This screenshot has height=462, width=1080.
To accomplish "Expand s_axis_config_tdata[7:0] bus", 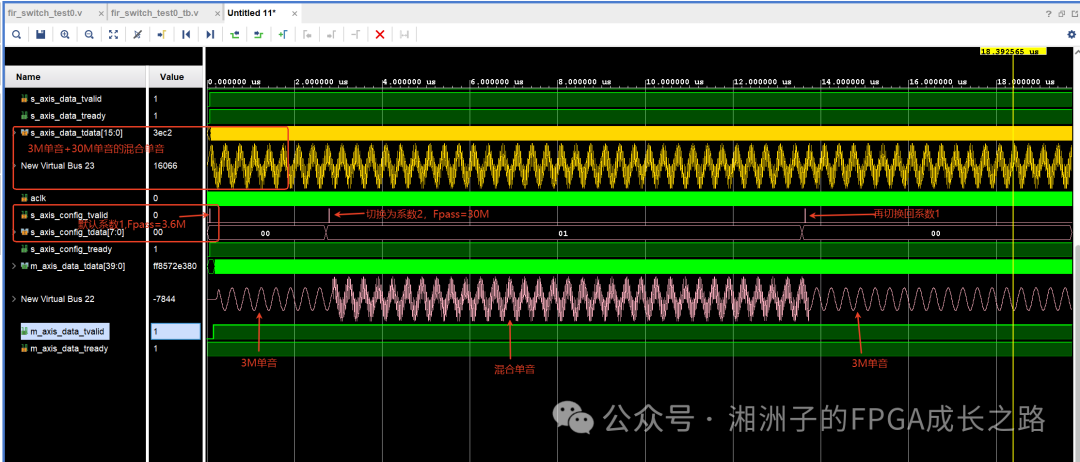I will (x=16, y=232).
